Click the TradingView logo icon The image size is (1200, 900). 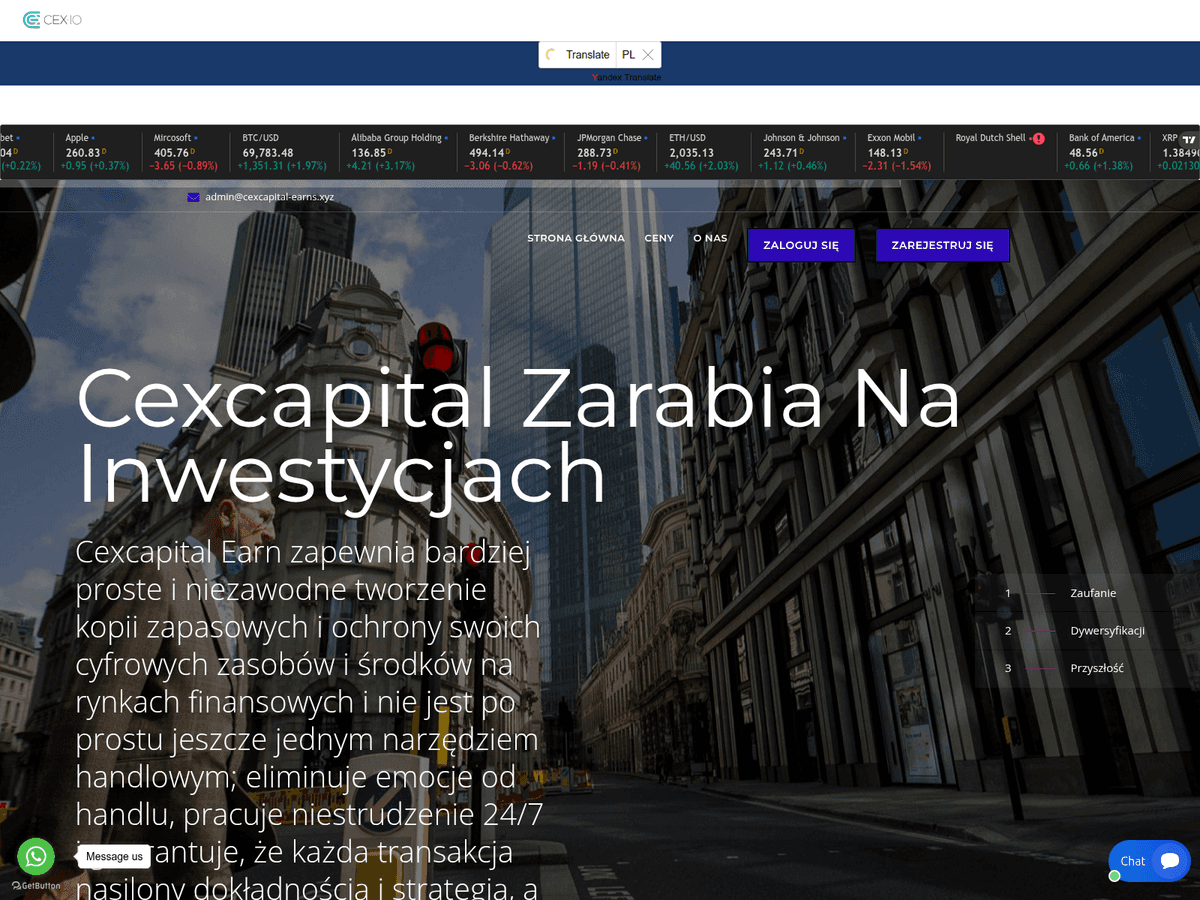1189,140
